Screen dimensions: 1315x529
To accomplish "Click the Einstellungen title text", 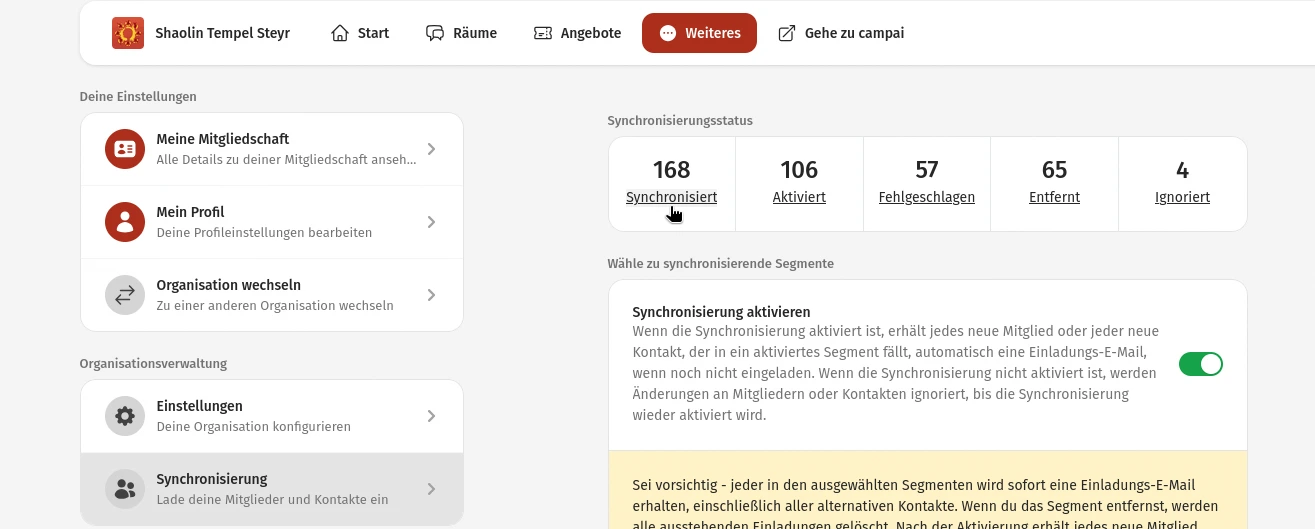I will click(200, 406).
